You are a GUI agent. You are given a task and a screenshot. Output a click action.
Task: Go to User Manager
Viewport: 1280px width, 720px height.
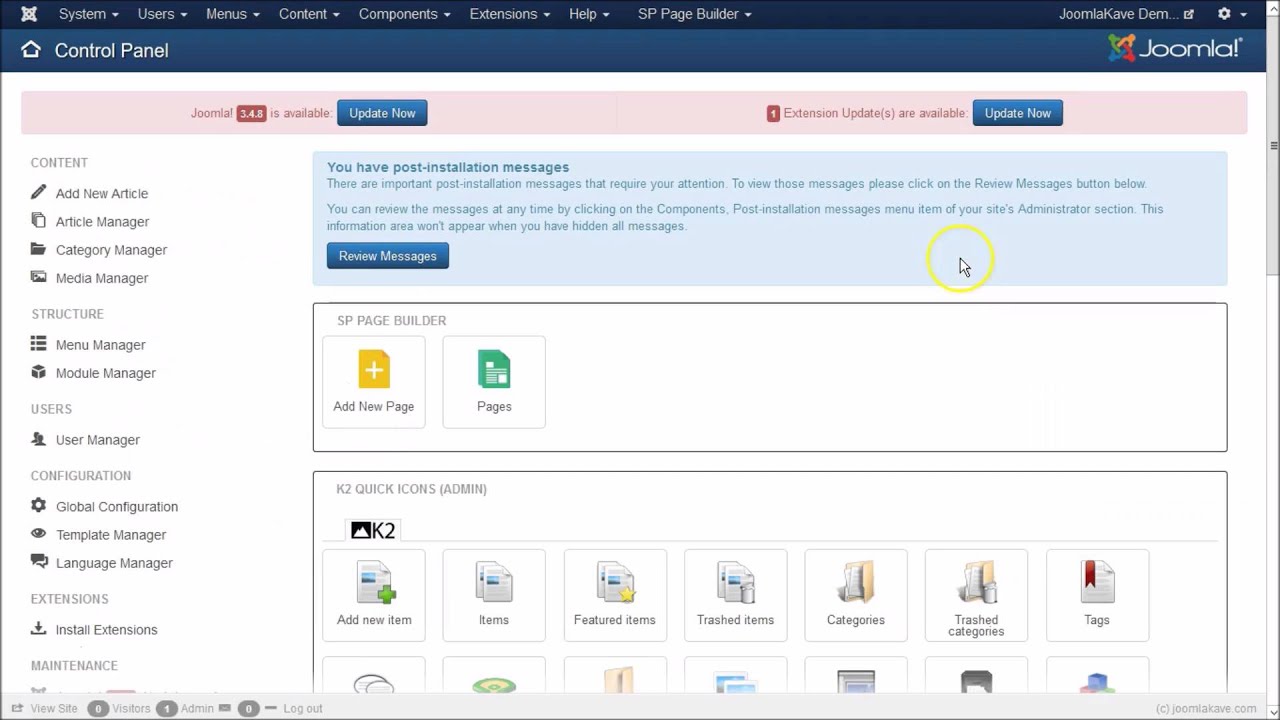click(98, 440)
